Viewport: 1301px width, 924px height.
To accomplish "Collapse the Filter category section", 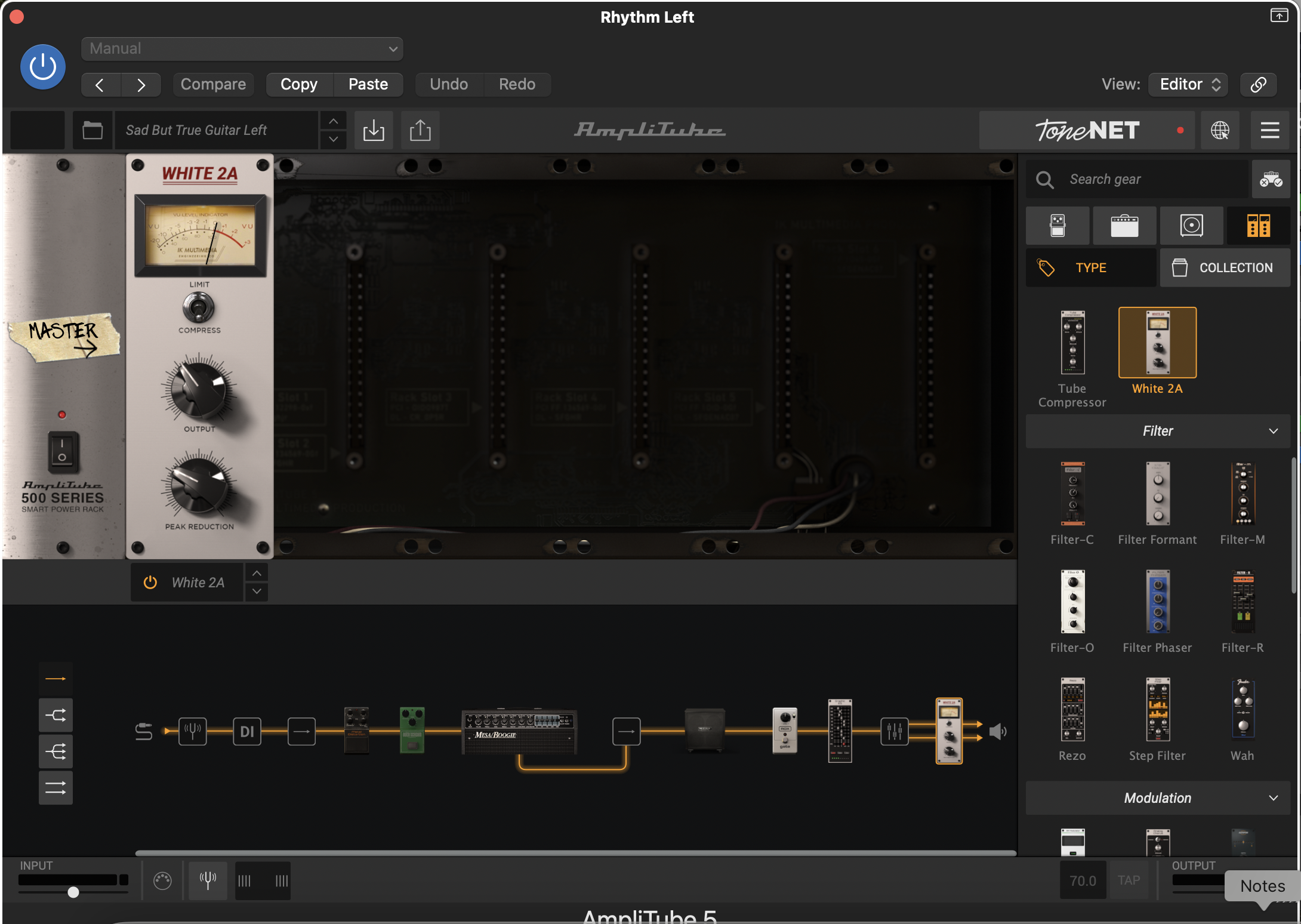I will [x=1158, y=431].
